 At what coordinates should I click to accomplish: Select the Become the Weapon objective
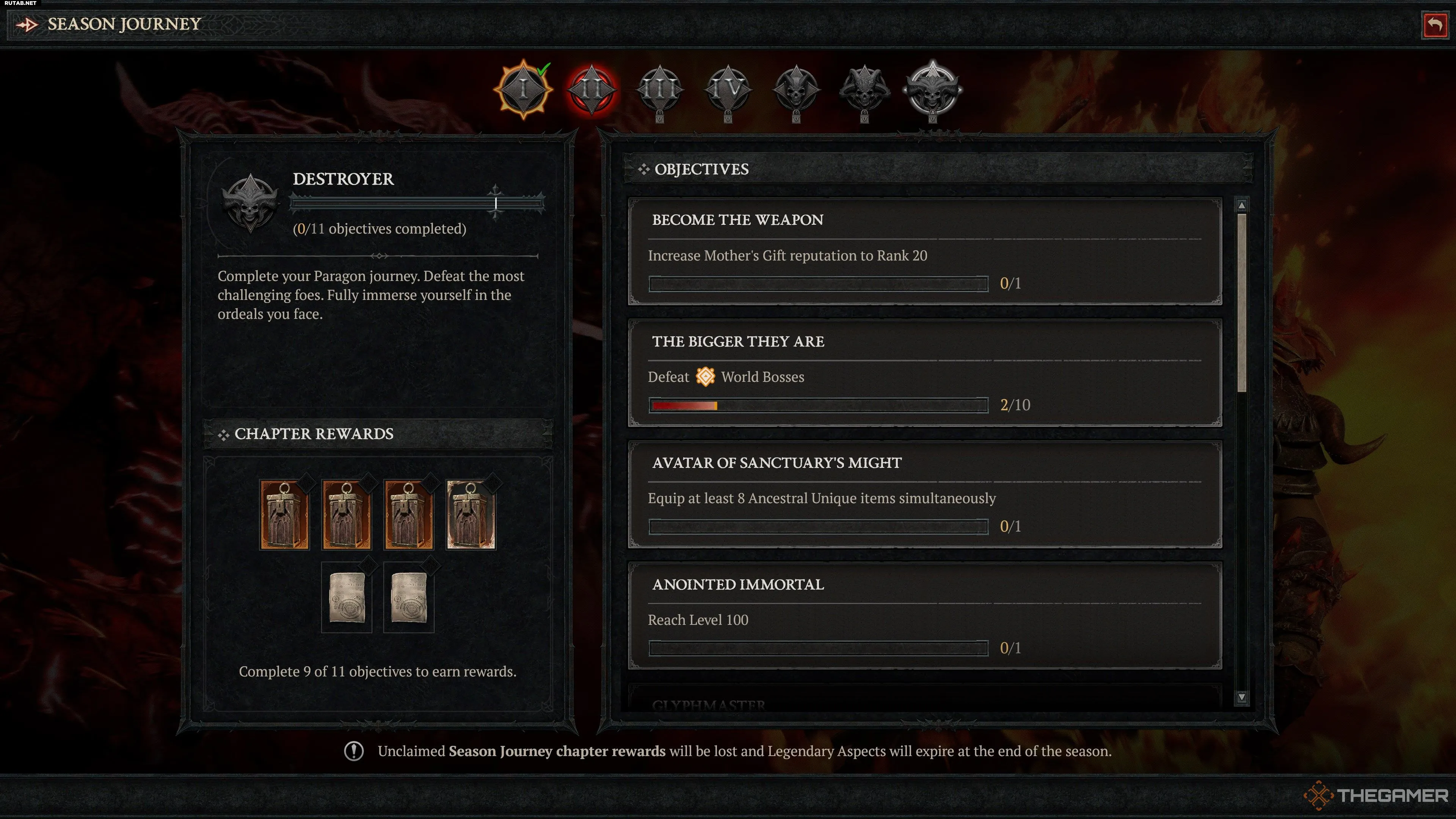(925, 251)
